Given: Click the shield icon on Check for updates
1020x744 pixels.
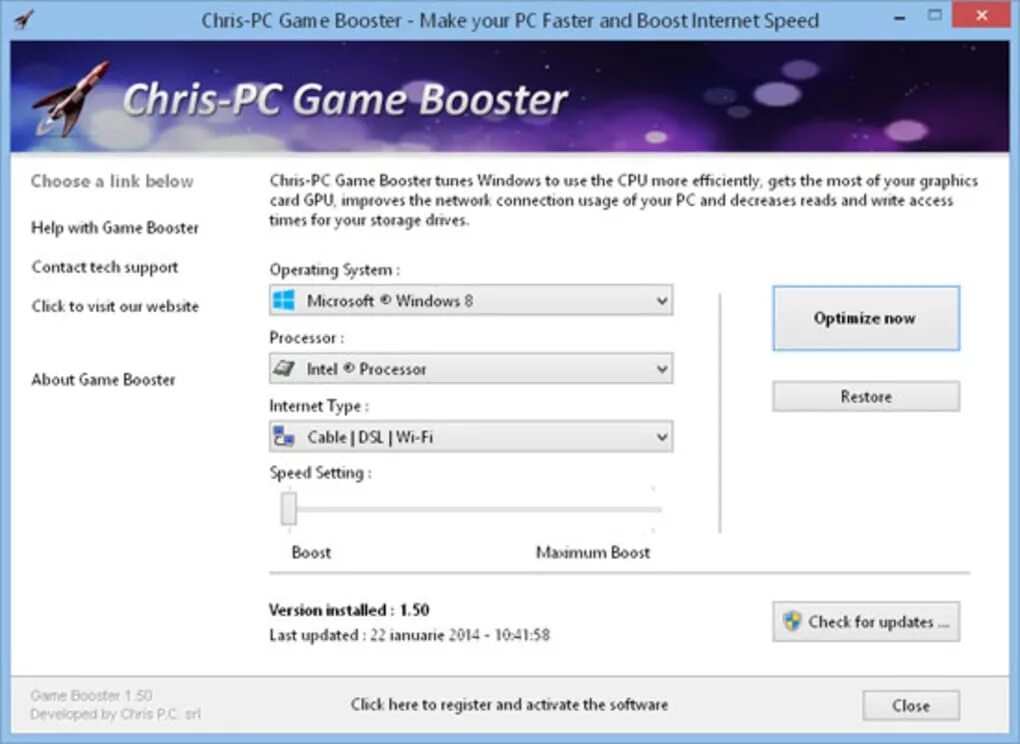Looking at the screenshot, I should tap(794, 621).
